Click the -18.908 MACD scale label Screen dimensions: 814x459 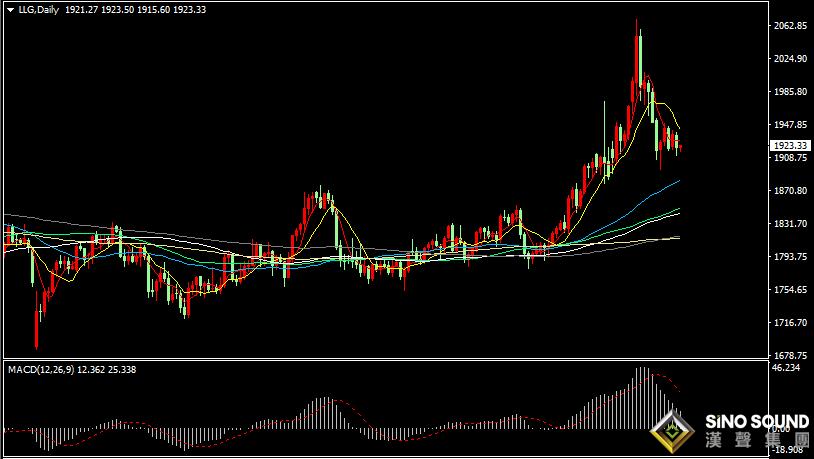click(x=788, y=450)
